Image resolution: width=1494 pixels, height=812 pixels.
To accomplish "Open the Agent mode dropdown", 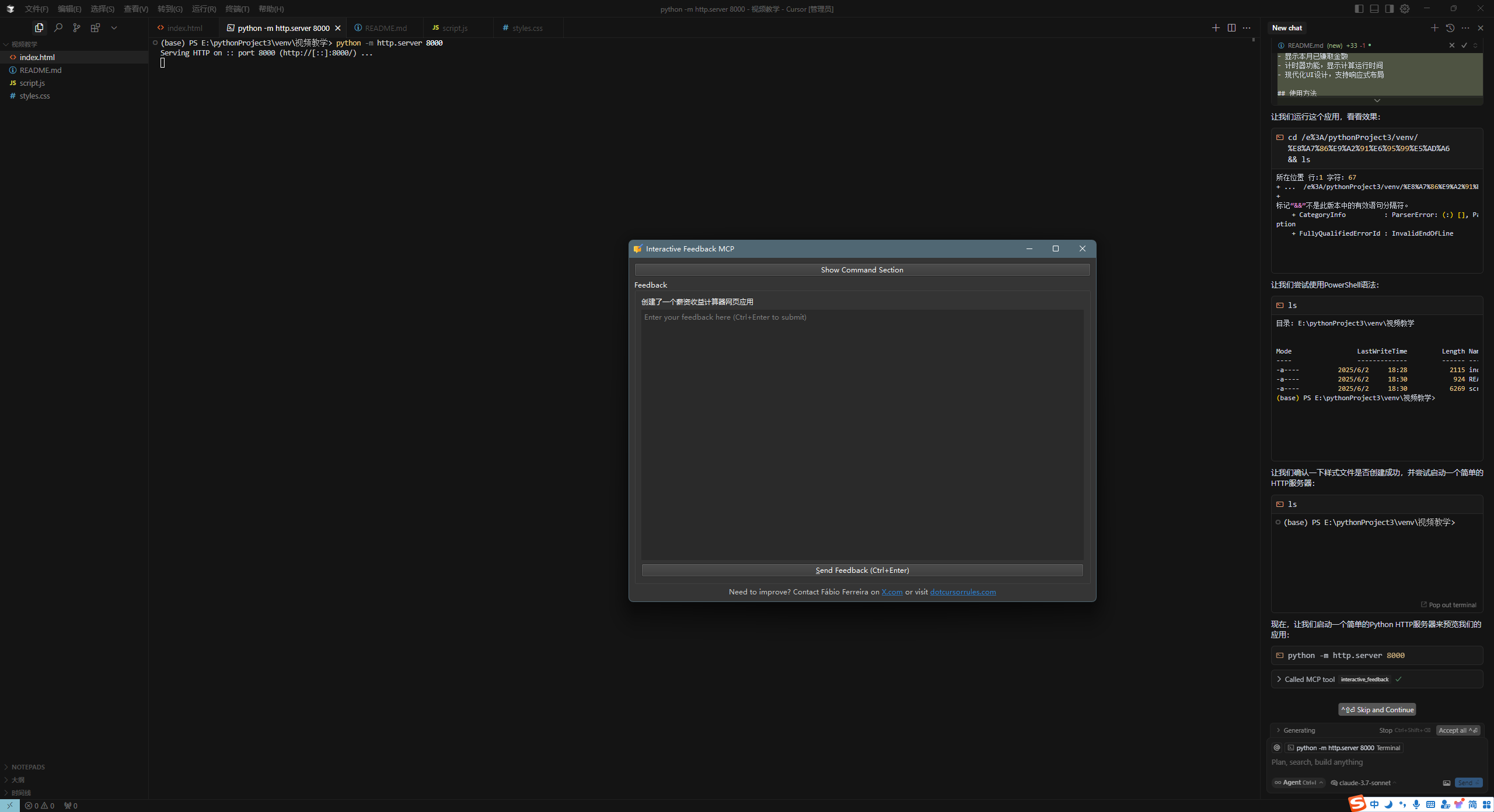I will pos(1298,782).
